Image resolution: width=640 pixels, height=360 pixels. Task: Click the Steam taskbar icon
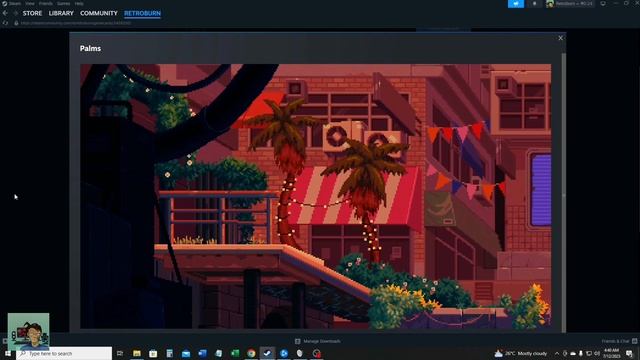pos(267,353)
